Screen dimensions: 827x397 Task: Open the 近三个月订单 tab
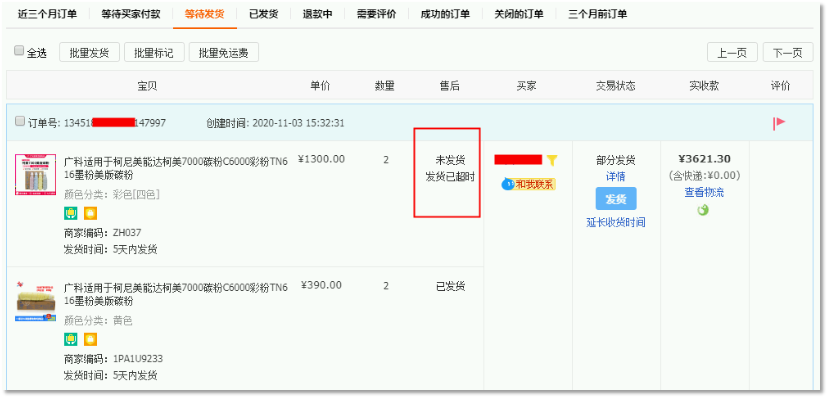point(47,14)
